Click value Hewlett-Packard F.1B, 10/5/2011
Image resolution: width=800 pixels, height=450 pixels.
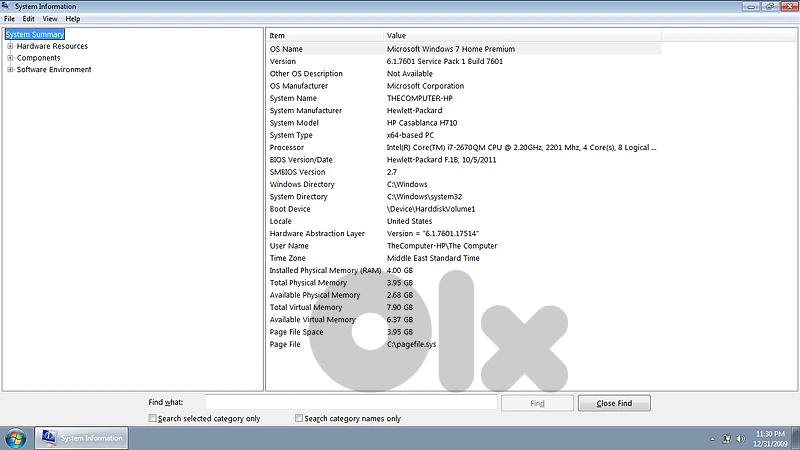[x=441, y=160]
